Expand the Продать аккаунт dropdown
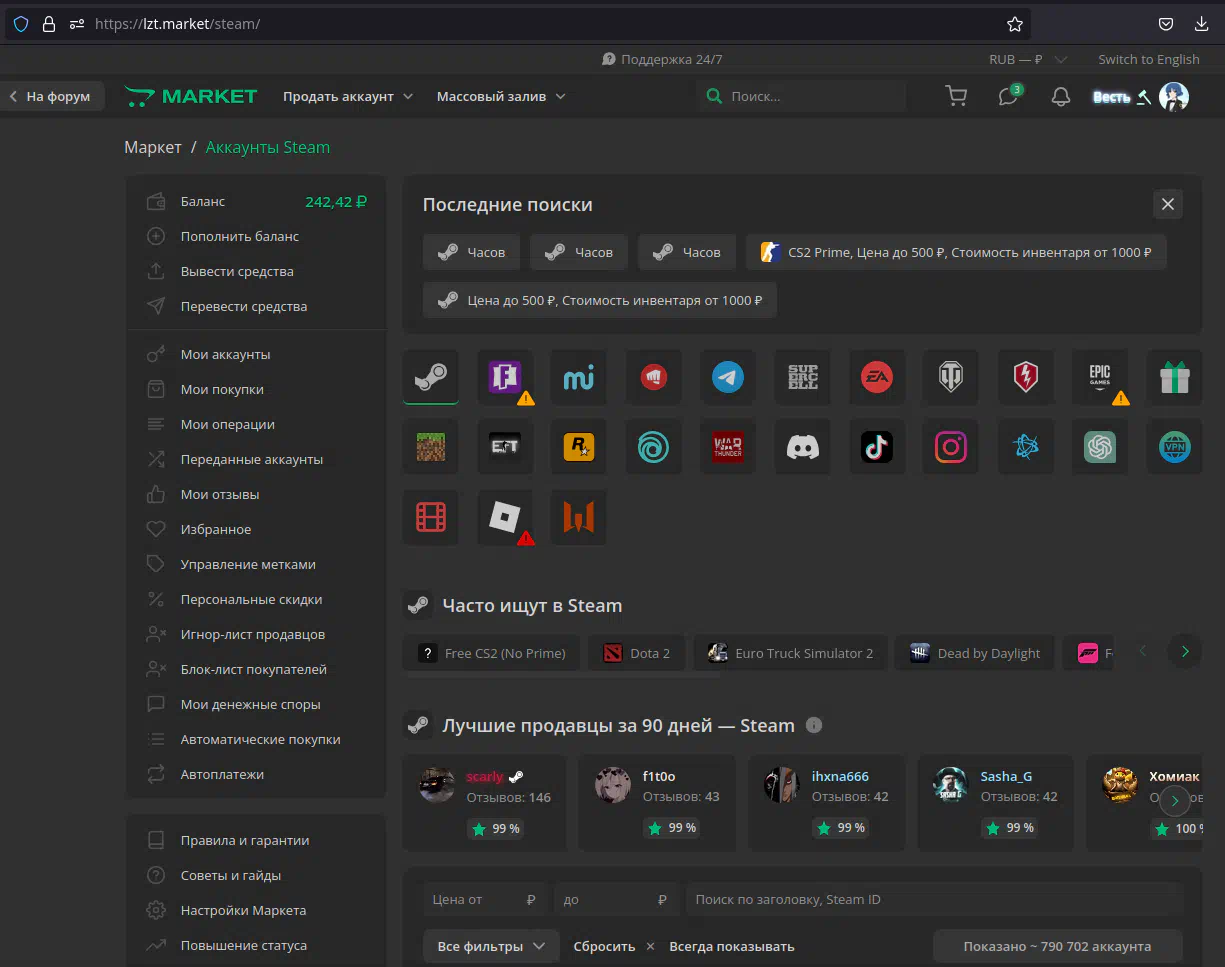 (x=348, y=96)
